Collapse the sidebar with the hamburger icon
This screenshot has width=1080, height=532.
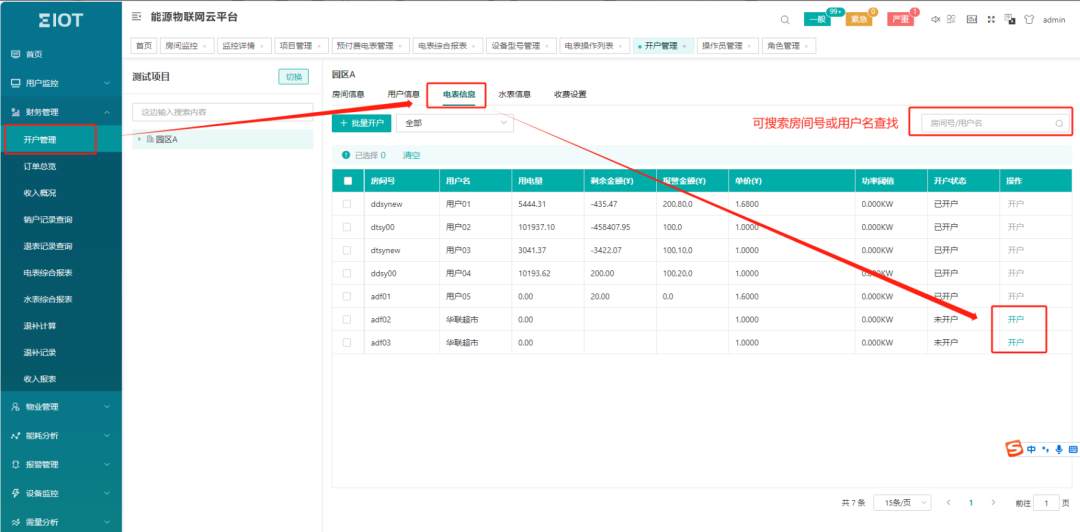(136, 16)
